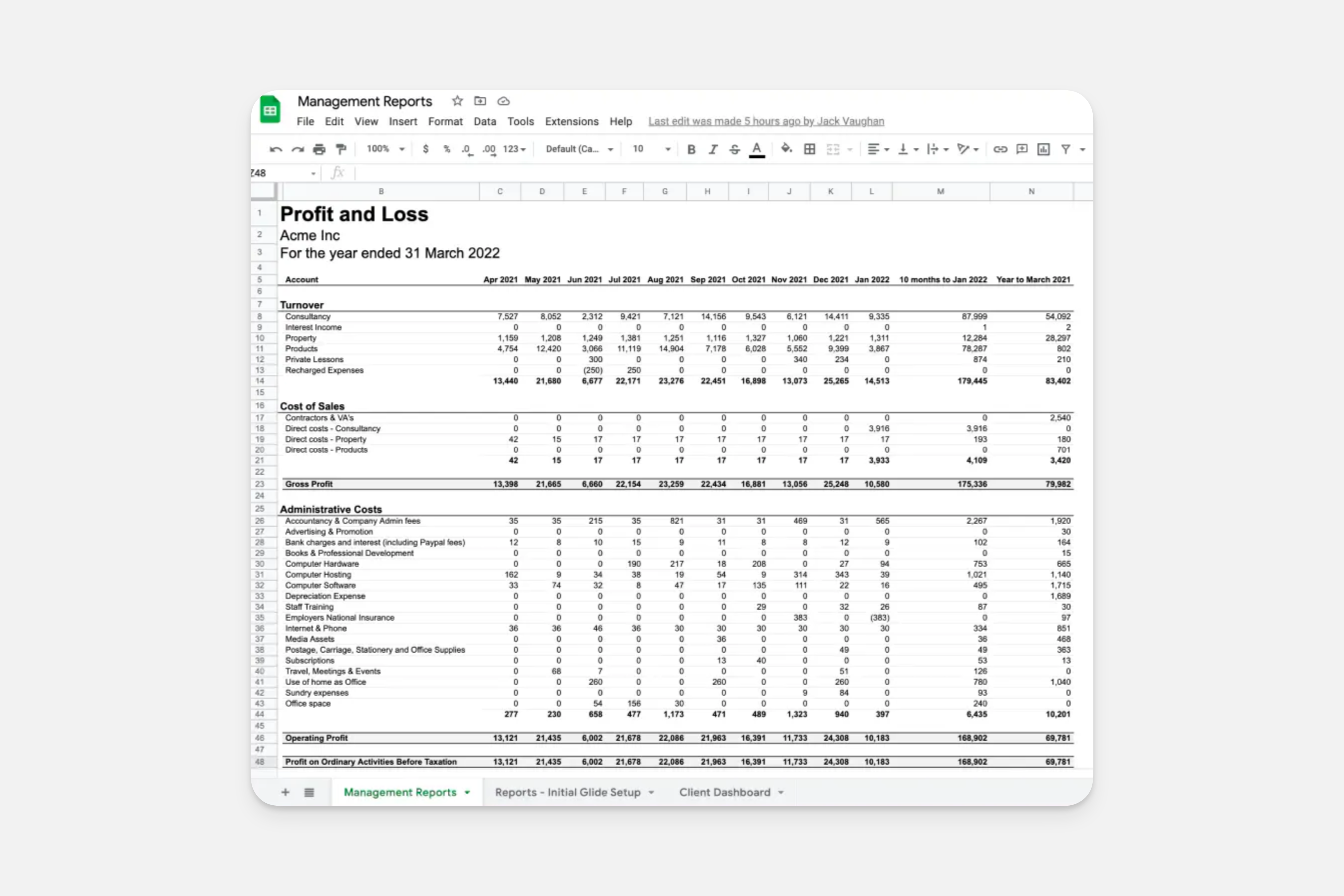
Task: Click the Undo arrow
Action: click(x=275, y=150)
